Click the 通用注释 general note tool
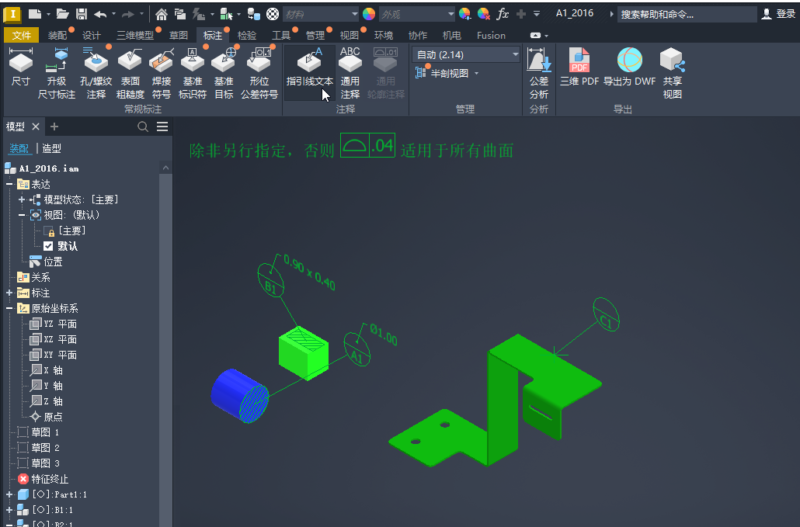 [x=350, y=72]
